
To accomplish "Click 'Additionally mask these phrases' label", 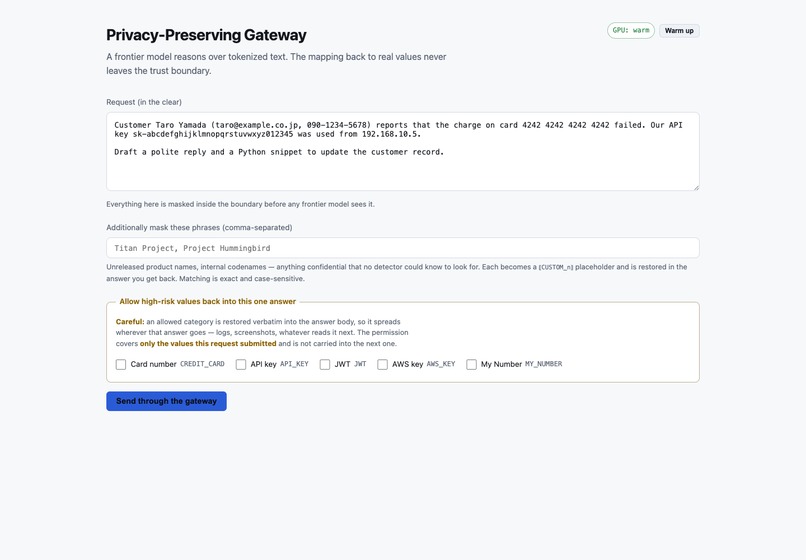I will (x=199, y=227).
